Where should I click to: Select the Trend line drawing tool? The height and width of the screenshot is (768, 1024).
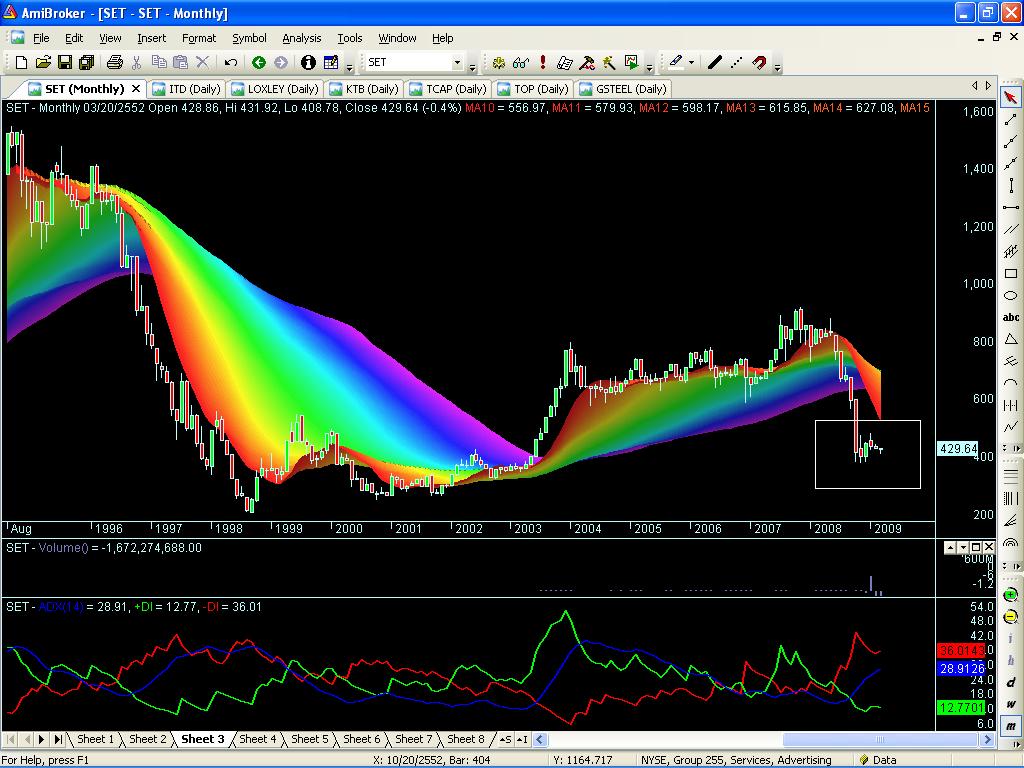coord(1011,120)
